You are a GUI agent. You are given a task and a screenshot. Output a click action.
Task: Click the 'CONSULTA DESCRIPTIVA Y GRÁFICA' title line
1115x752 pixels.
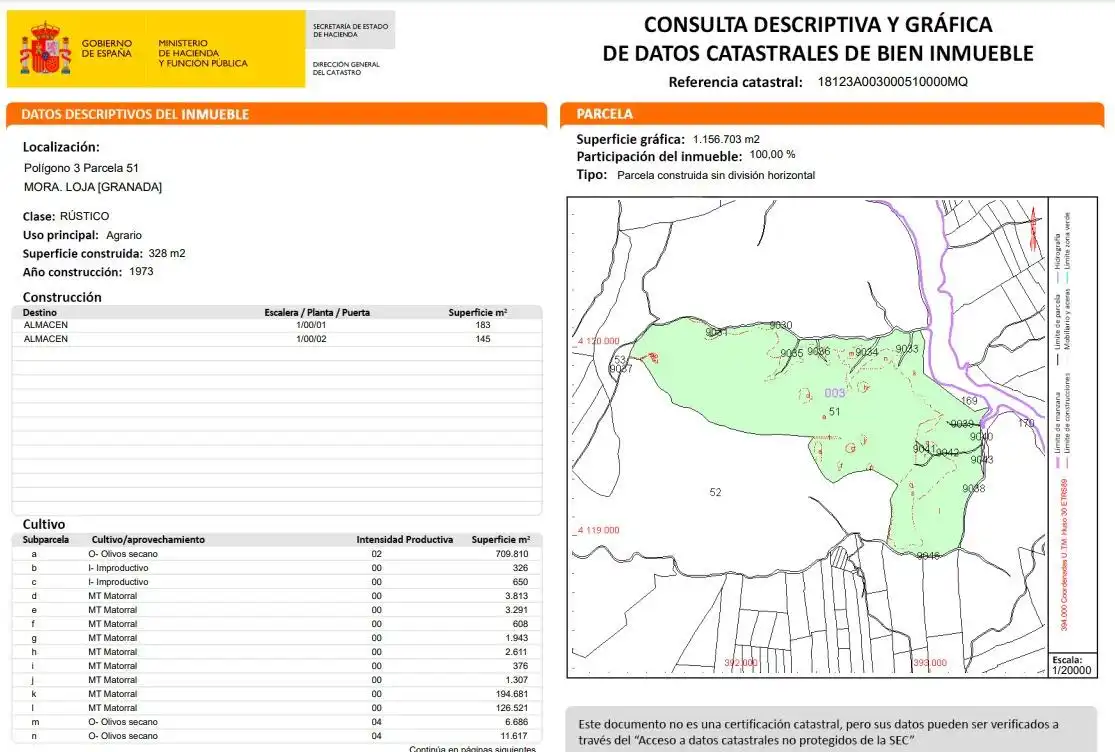pos(818,25)
